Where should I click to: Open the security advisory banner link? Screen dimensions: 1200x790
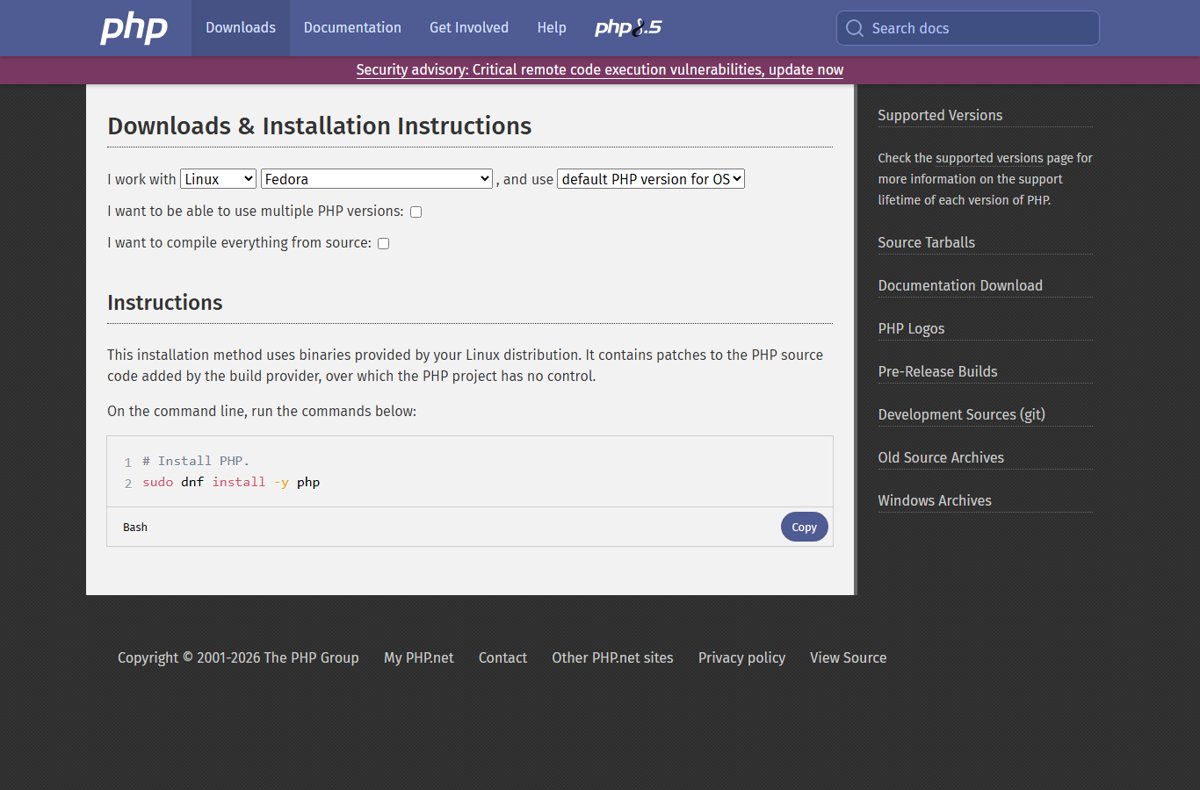pyautogui.click(x=600, y=70)
